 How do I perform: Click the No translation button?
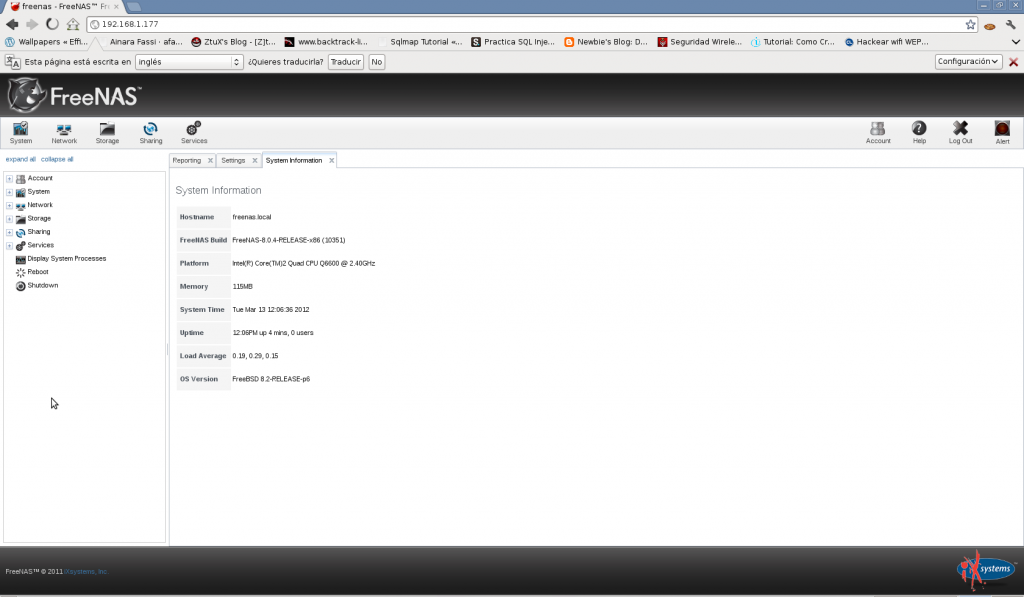377,62
